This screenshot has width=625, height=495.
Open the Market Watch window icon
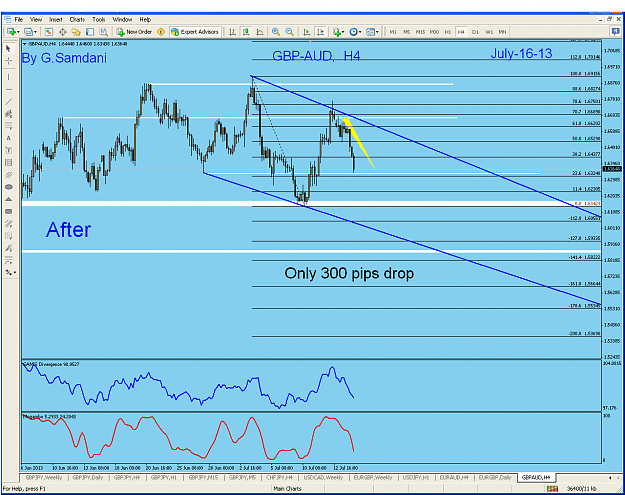click(49, 32)
